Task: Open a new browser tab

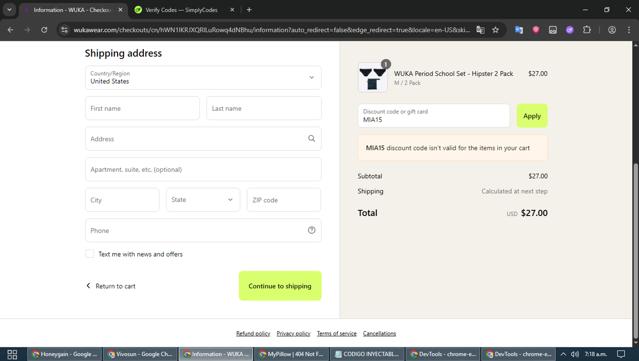Action: [249, 10]
